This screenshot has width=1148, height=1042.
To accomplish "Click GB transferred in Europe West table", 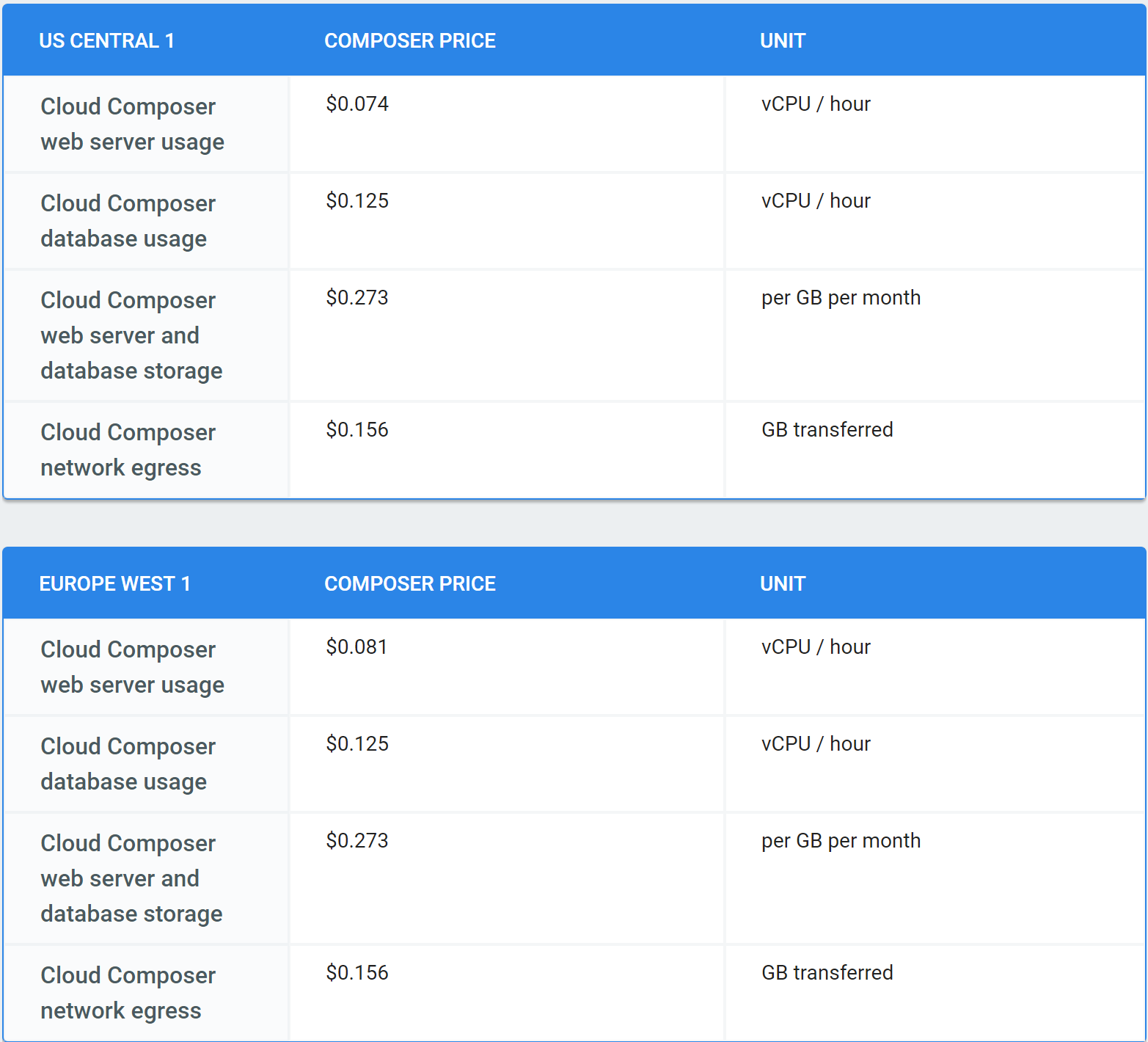I will [x=827, y=973].
